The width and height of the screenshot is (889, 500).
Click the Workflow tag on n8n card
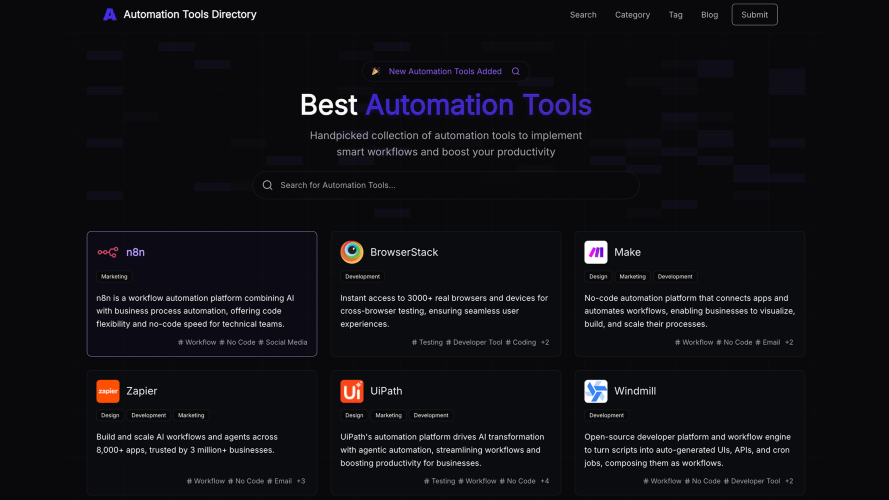click(197, 342)
